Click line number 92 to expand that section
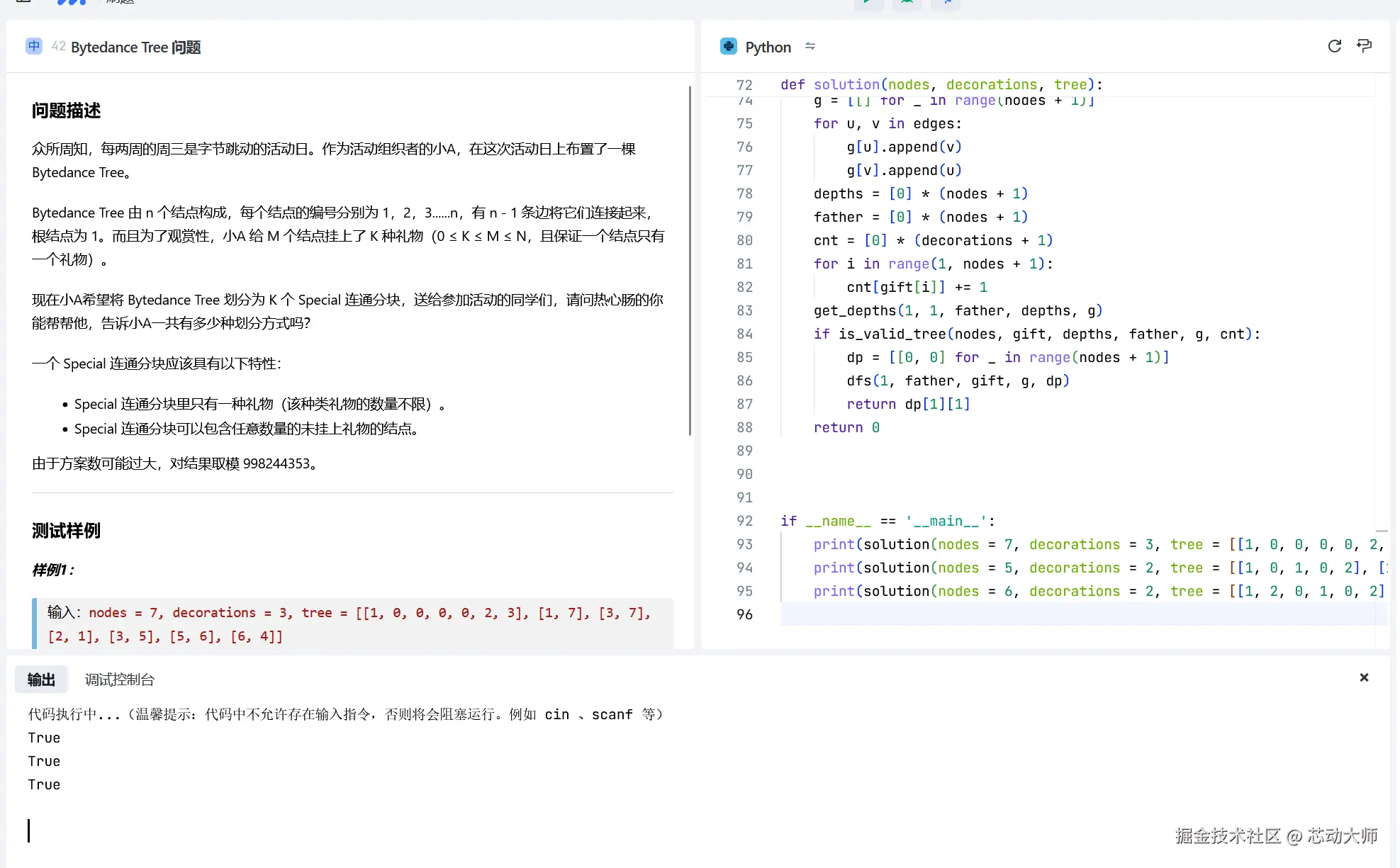This screenshot has height=868, width=1400. click(744, 521)
